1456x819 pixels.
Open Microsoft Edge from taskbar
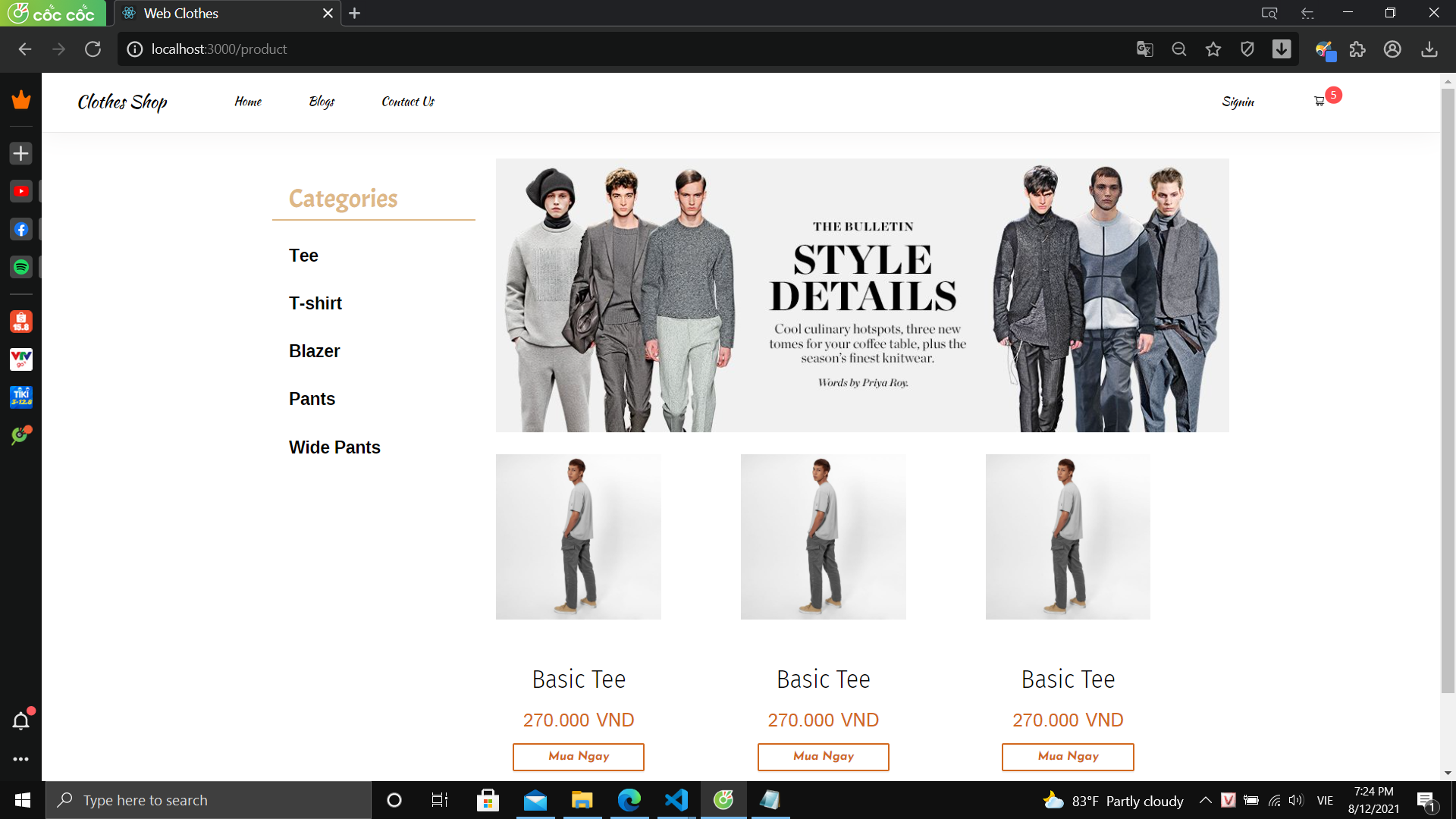629,800
